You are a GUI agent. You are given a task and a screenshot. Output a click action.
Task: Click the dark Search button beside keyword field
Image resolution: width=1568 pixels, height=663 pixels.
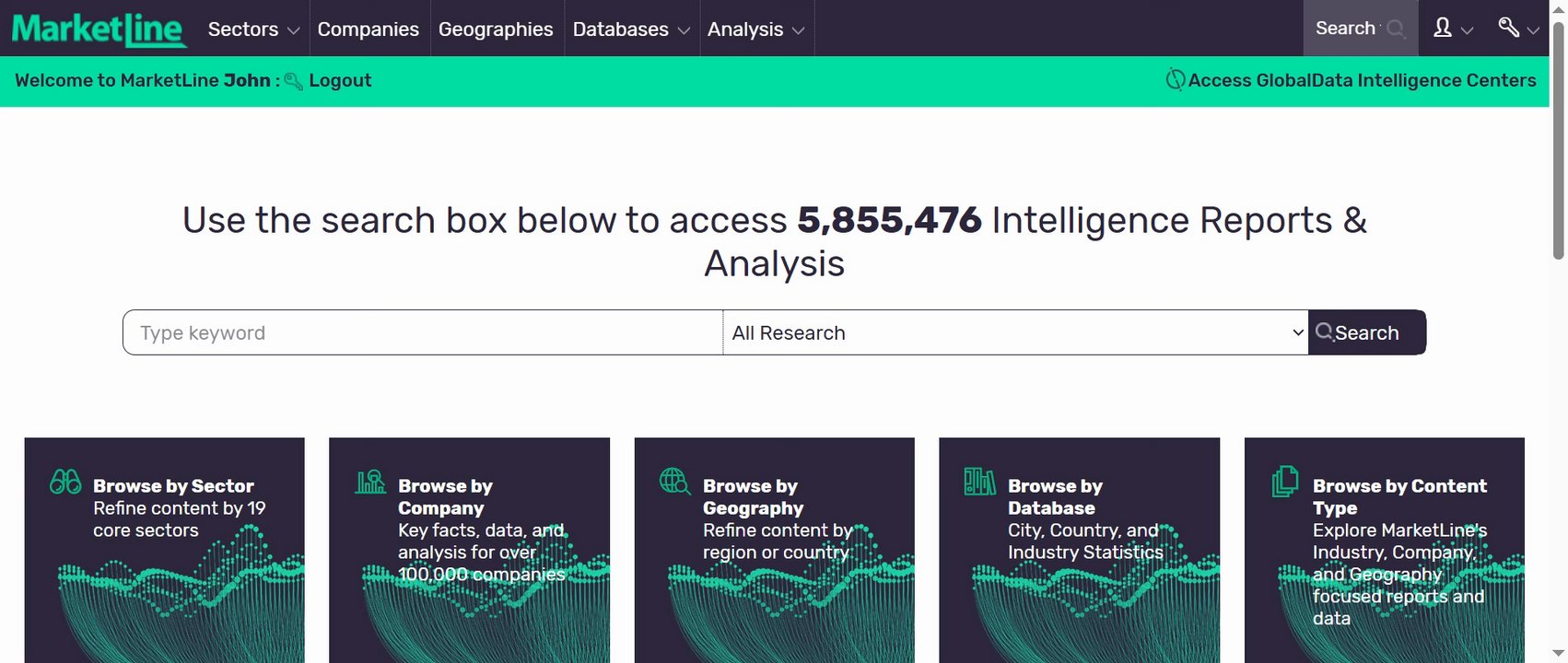[1367, 332]
